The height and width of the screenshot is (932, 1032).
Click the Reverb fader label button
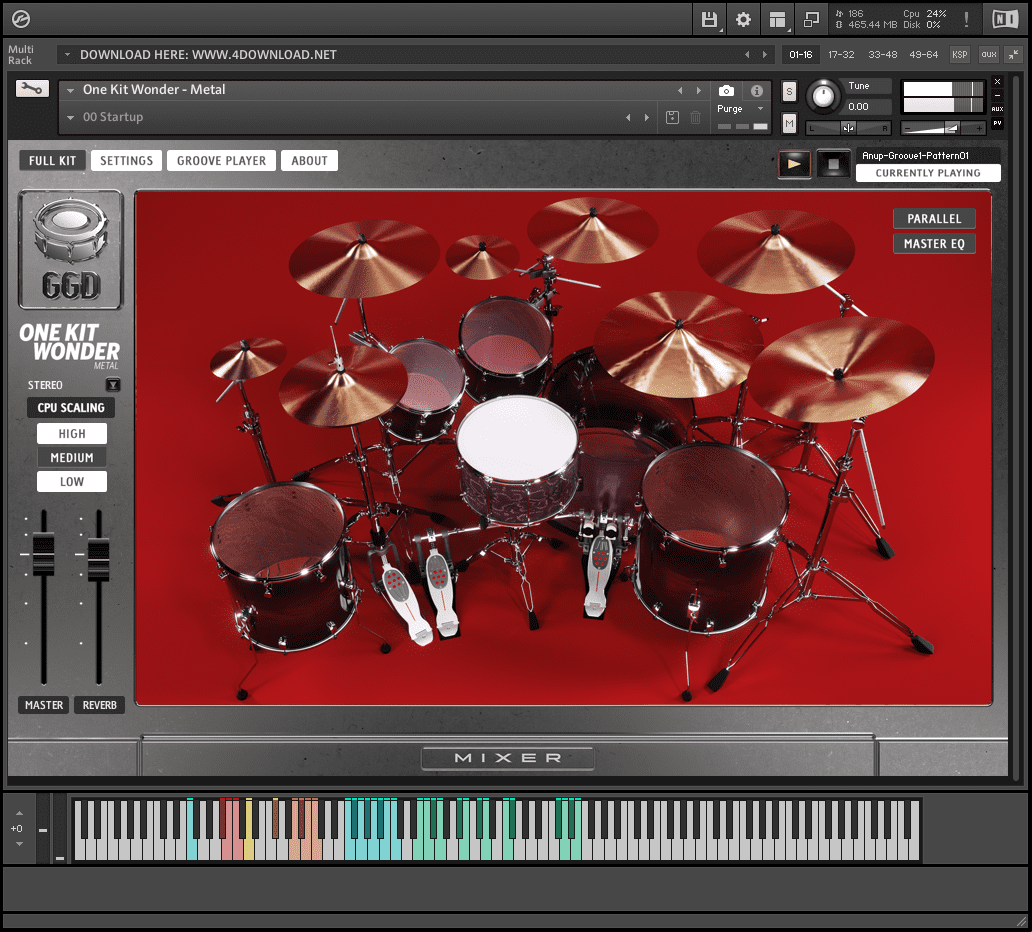[x=99, y=705]
